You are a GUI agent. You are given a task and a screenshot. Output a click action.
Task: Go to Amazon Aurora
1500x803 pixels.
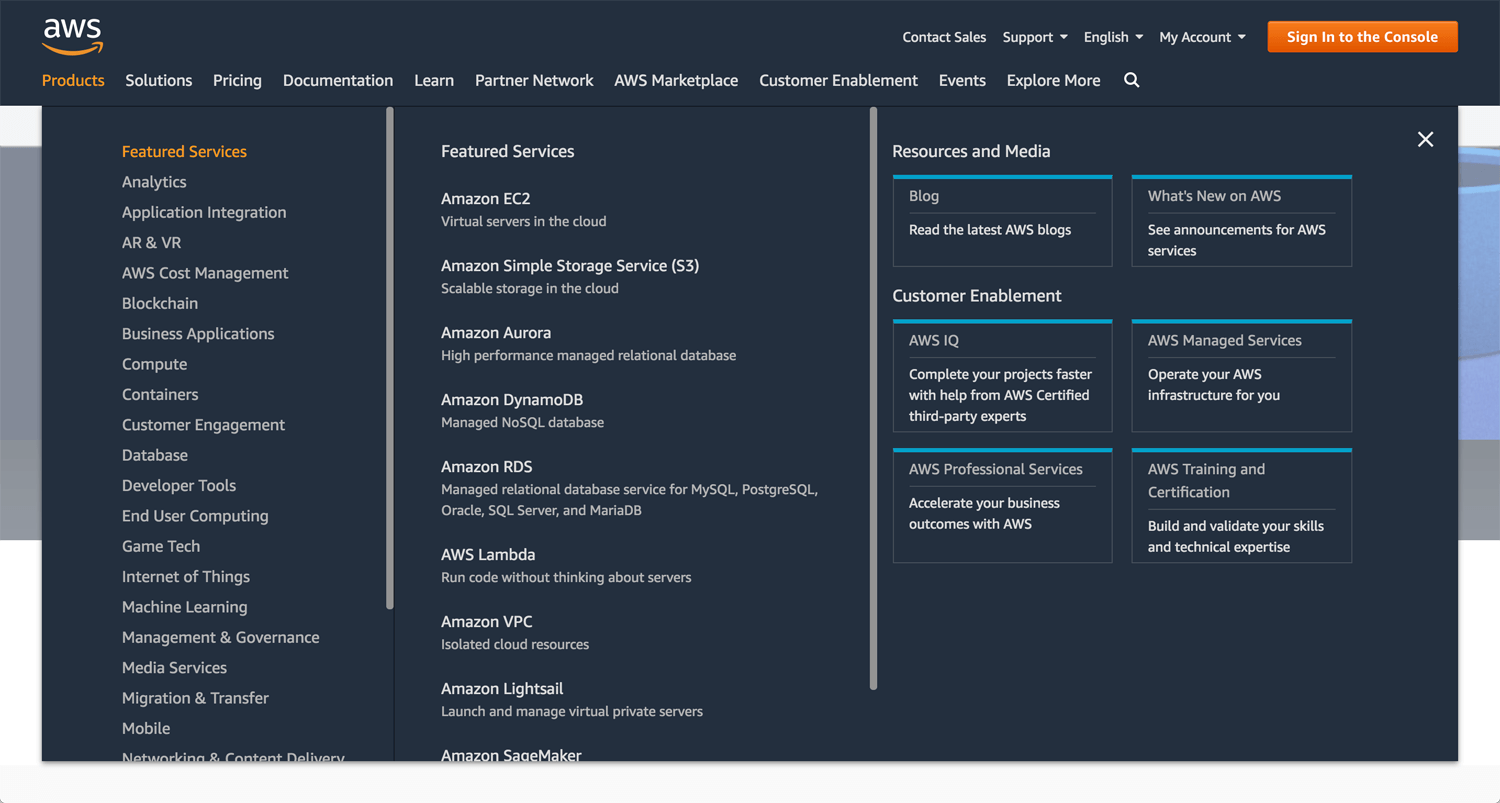coord(496,333)
